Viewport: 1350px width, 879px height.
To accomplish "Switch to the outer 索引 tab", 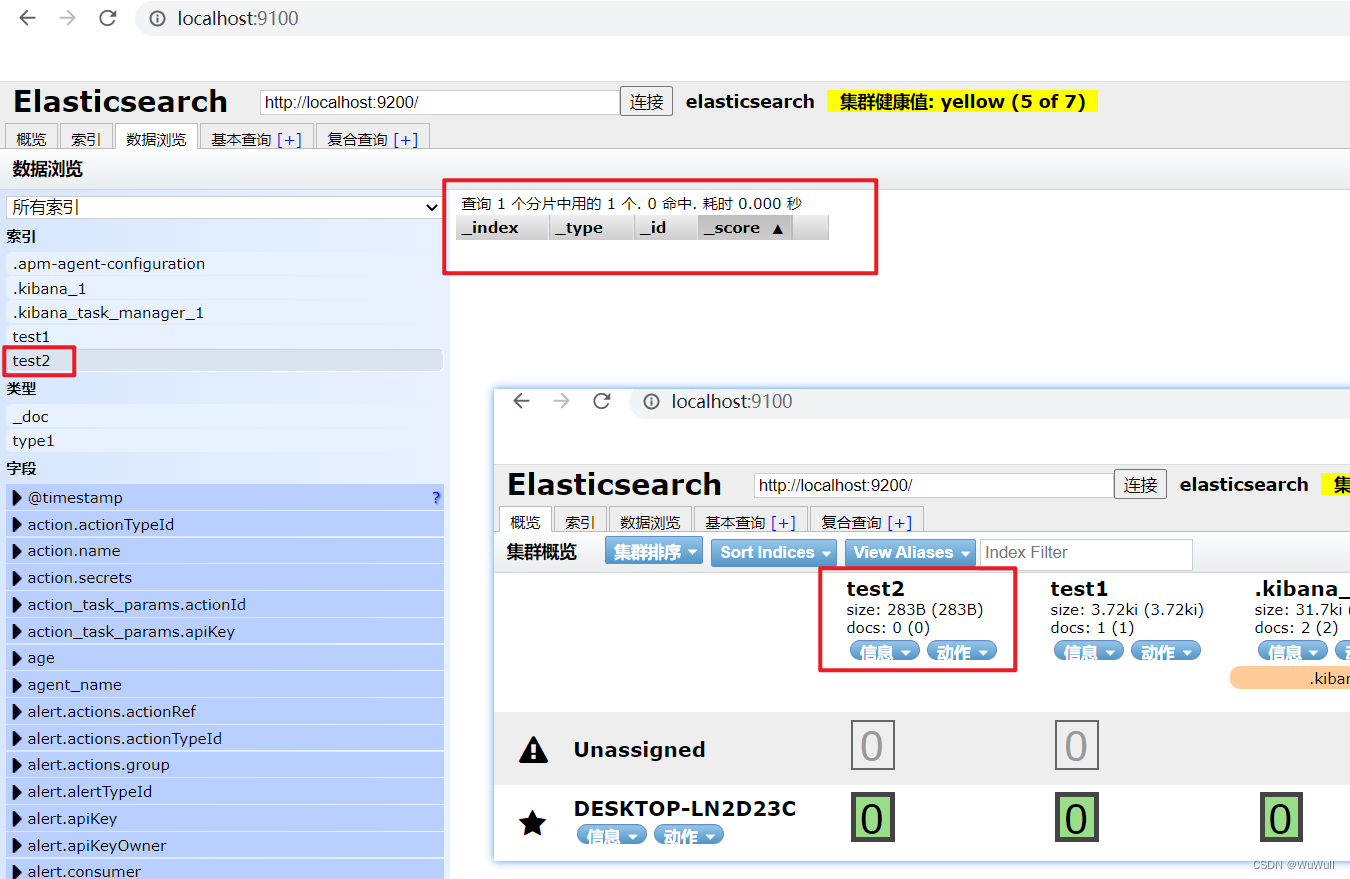I will click(86, 139).
